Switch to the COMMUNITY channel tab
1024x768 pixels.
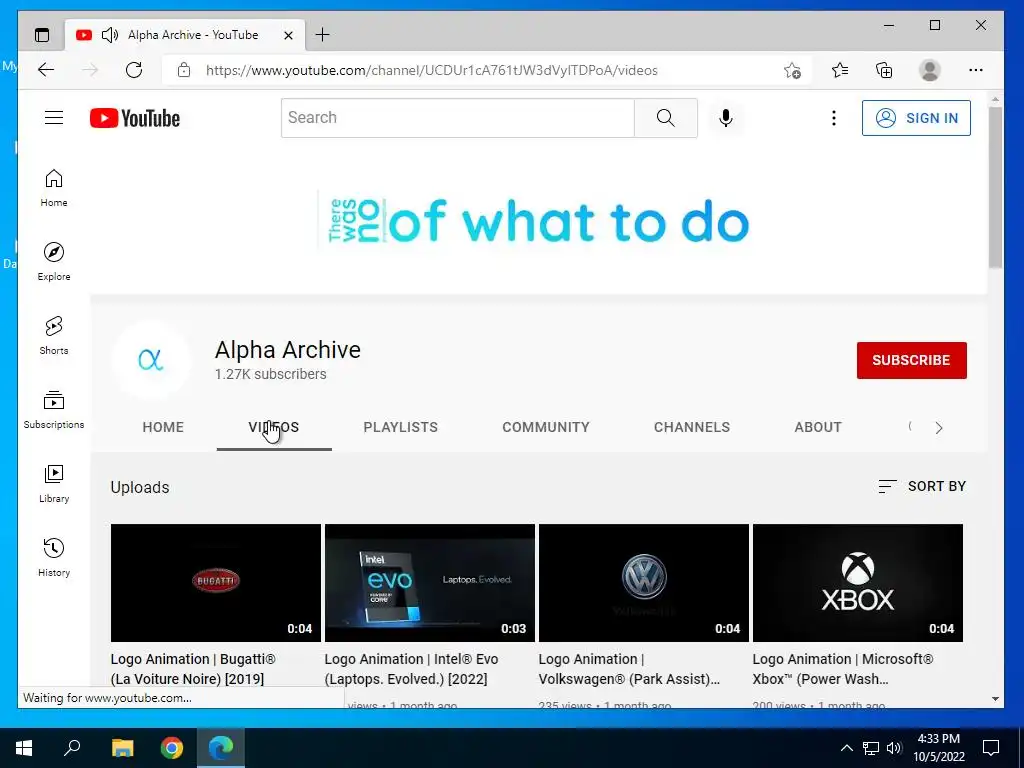[546, 427]
